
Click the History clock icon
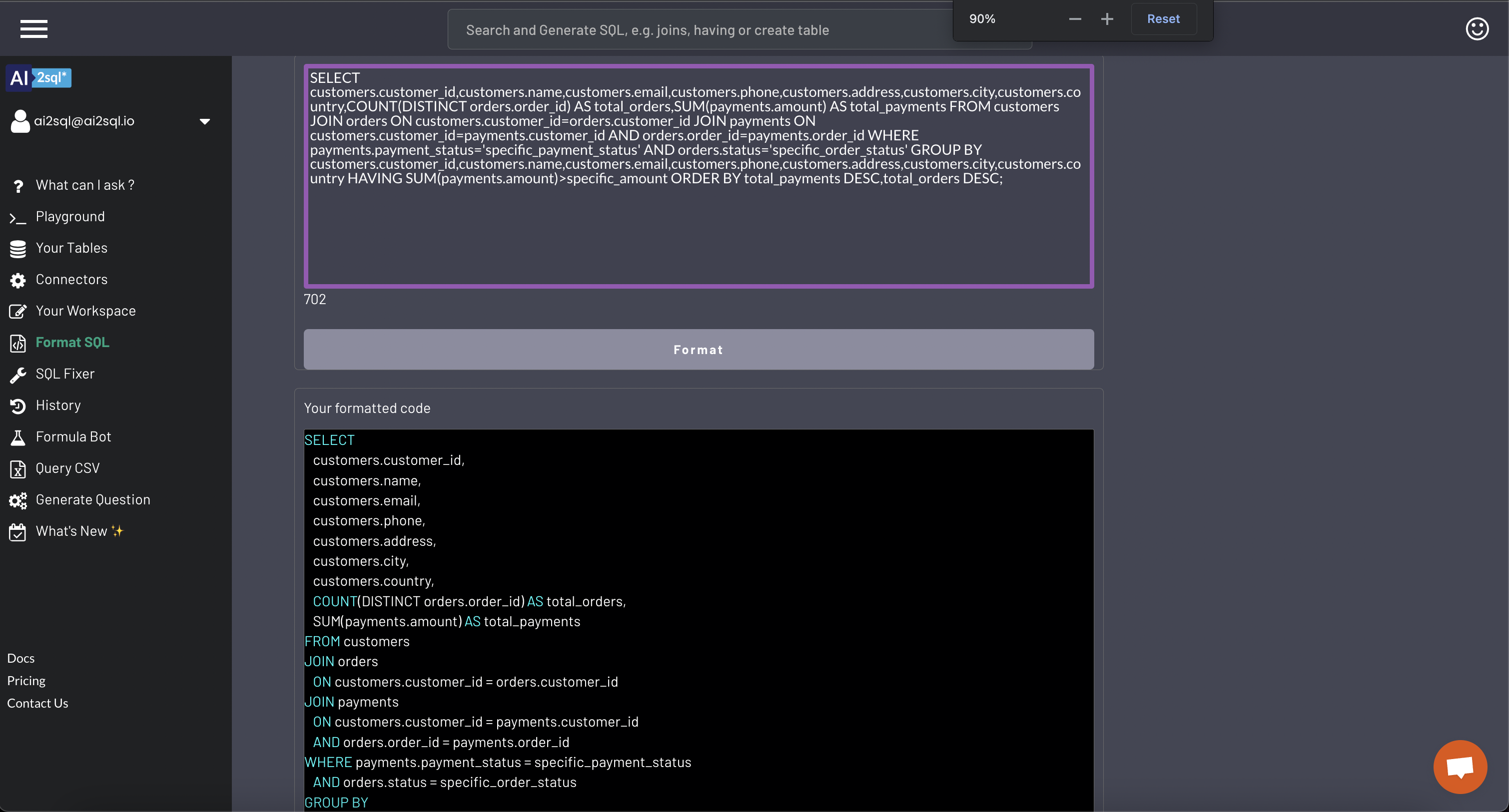(17, 406)
